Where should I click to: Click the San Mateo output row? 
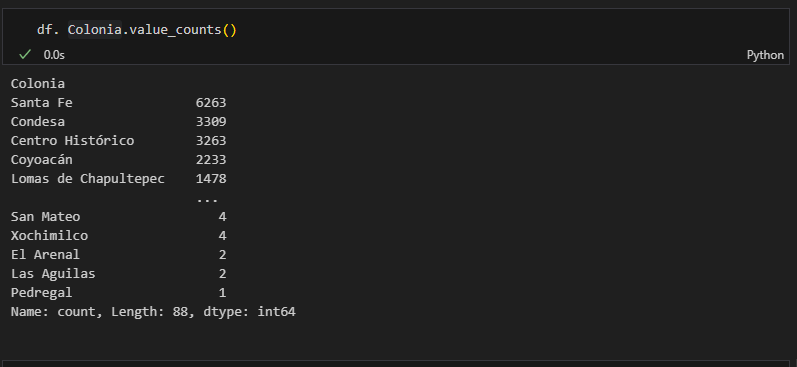pos(118,217)
